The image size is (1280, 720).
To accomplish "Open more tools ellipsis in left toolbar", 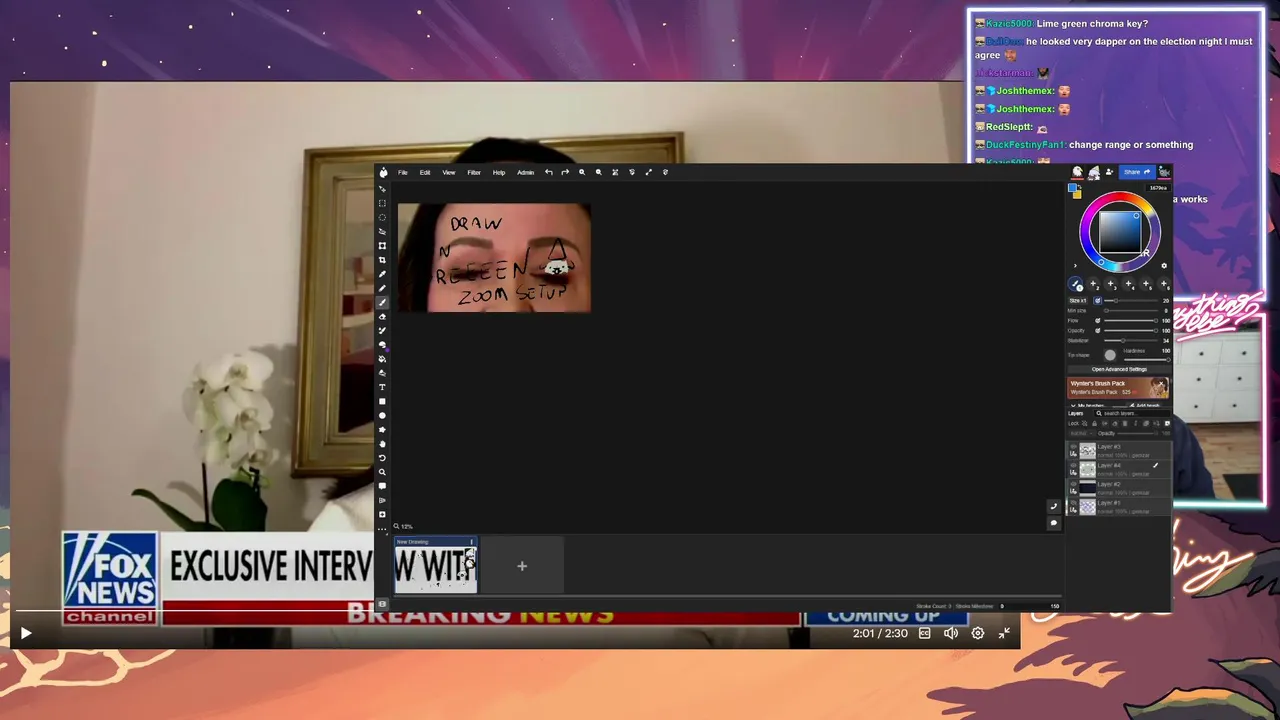I will [x=382, y=528].
